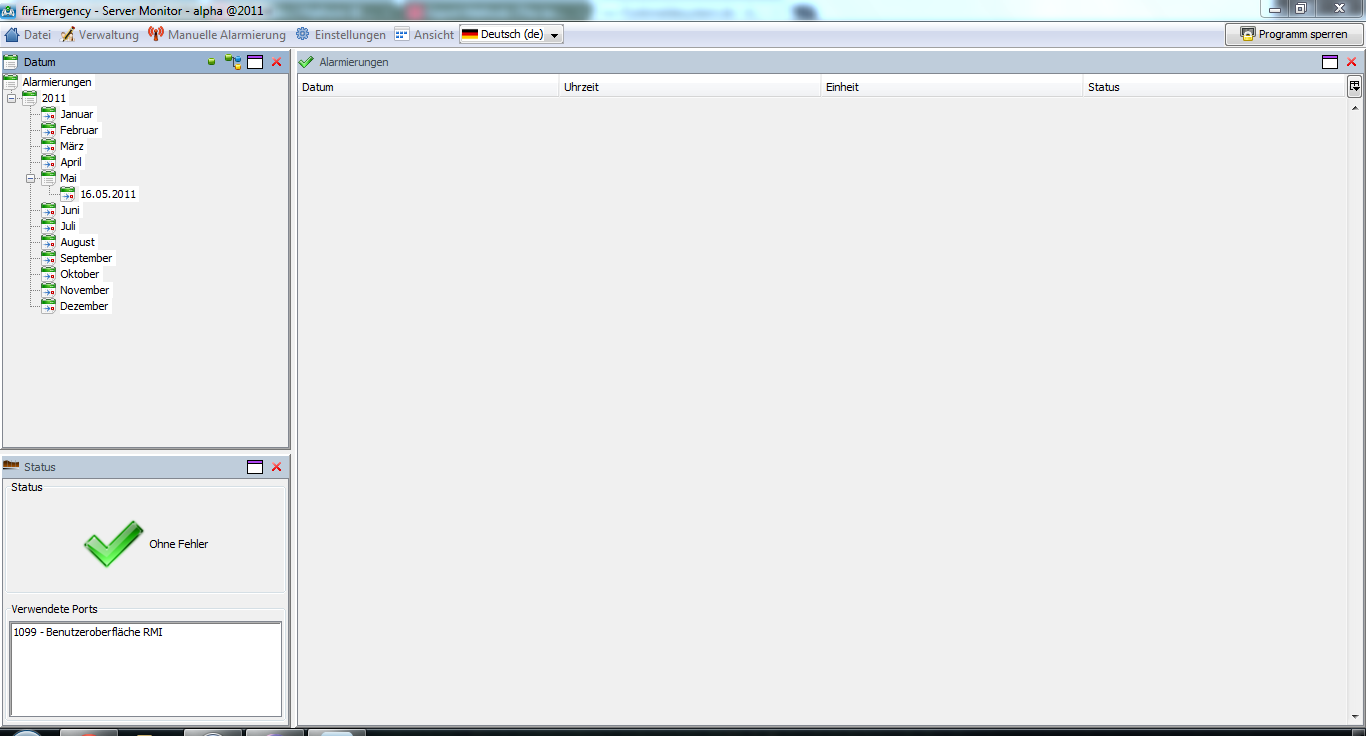The width and height of the screenshot is (1366, 736).
Task: Click the table scrollbar up arrow
Action: coord(1356,108)
